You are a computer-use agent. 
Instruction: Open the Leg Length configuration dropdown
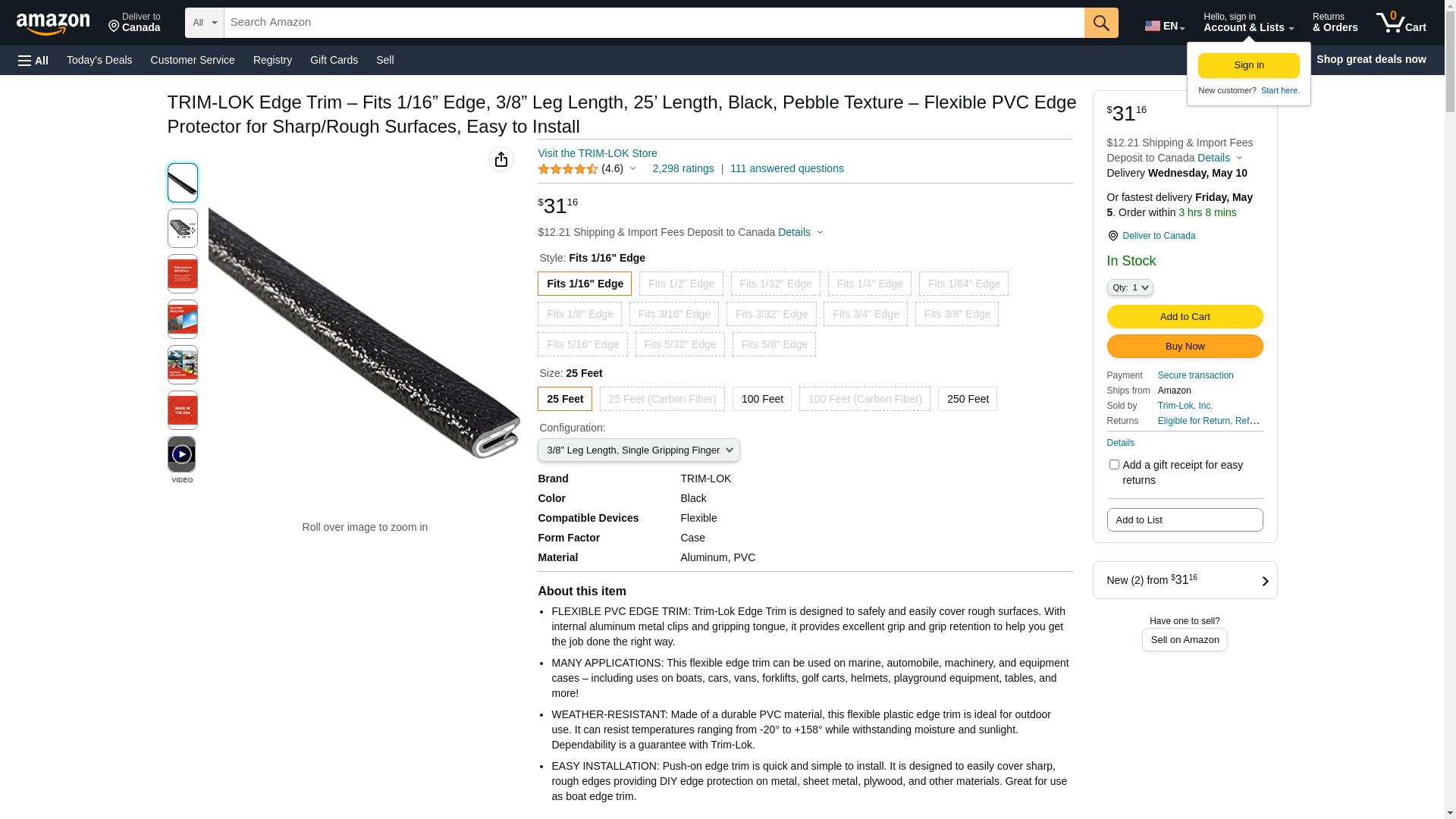tap(638, 450)
